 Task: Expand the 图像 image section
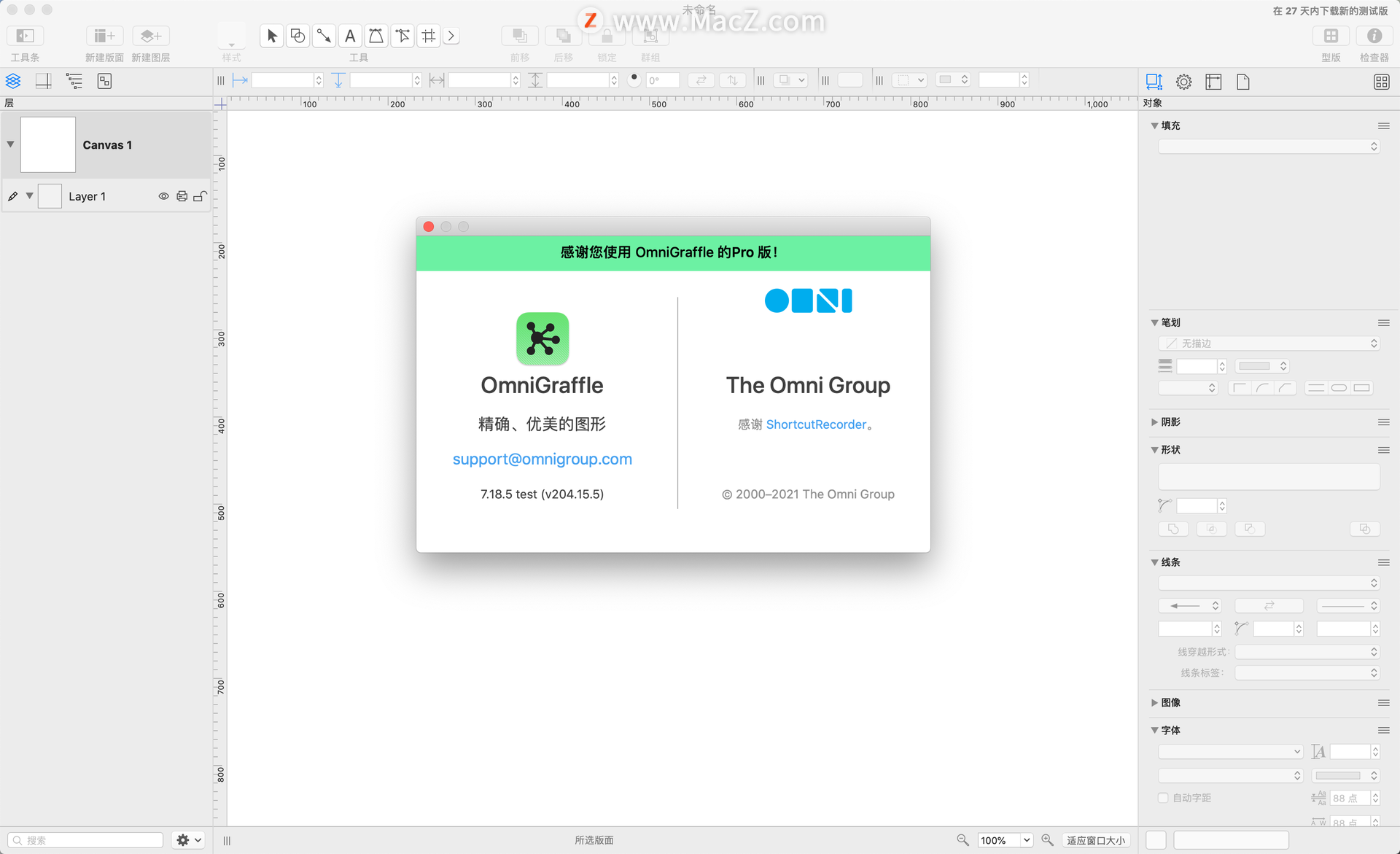[1154, 703]
